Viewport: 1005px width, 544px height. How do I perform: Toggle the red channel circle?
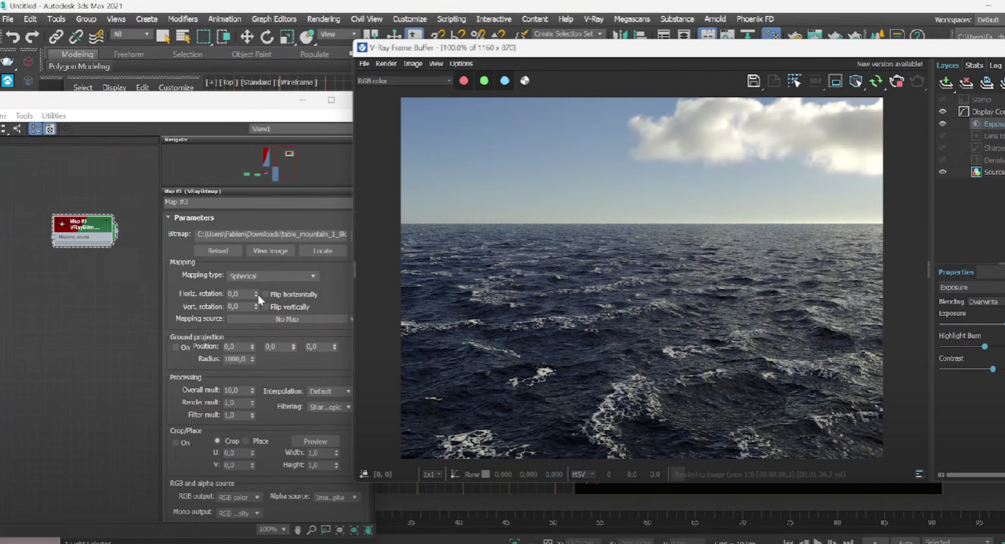pyautogui.click(x=464, y=81)
